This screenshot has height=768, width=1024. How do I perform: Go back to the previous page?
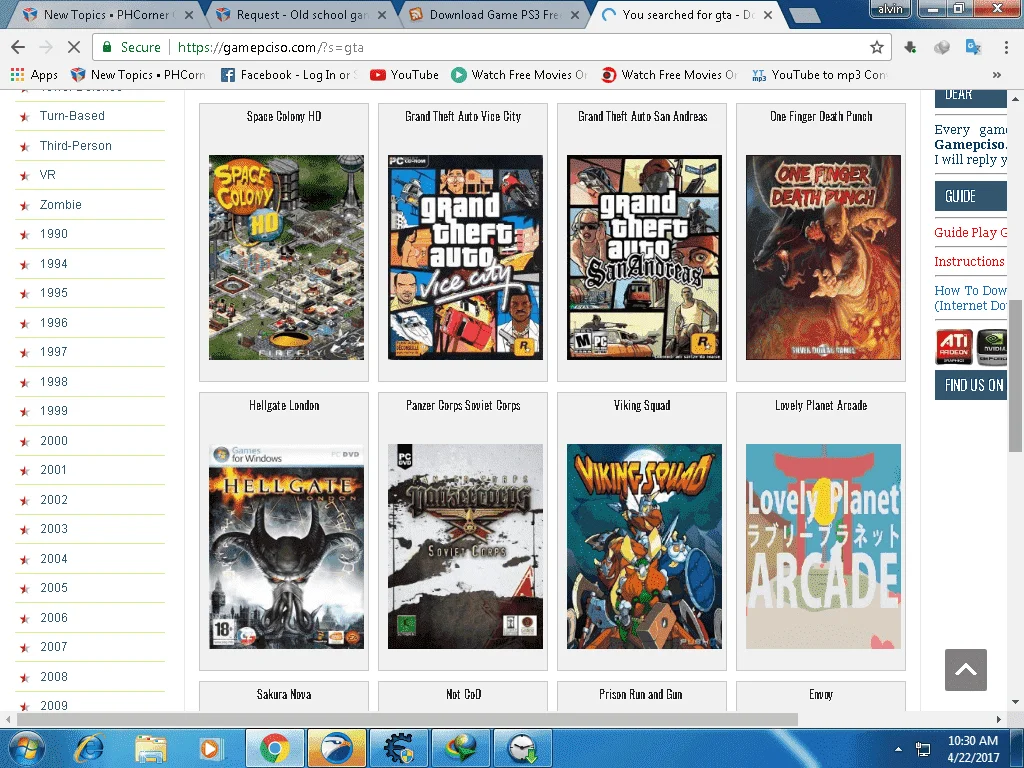[x=18, y=47]
